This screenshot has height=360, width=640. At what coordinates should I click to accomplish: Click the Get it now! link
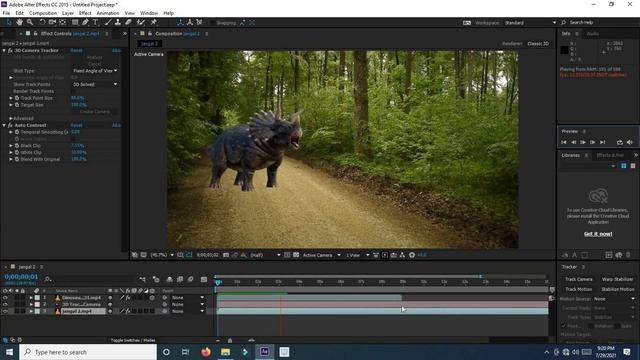coord(598,234)
